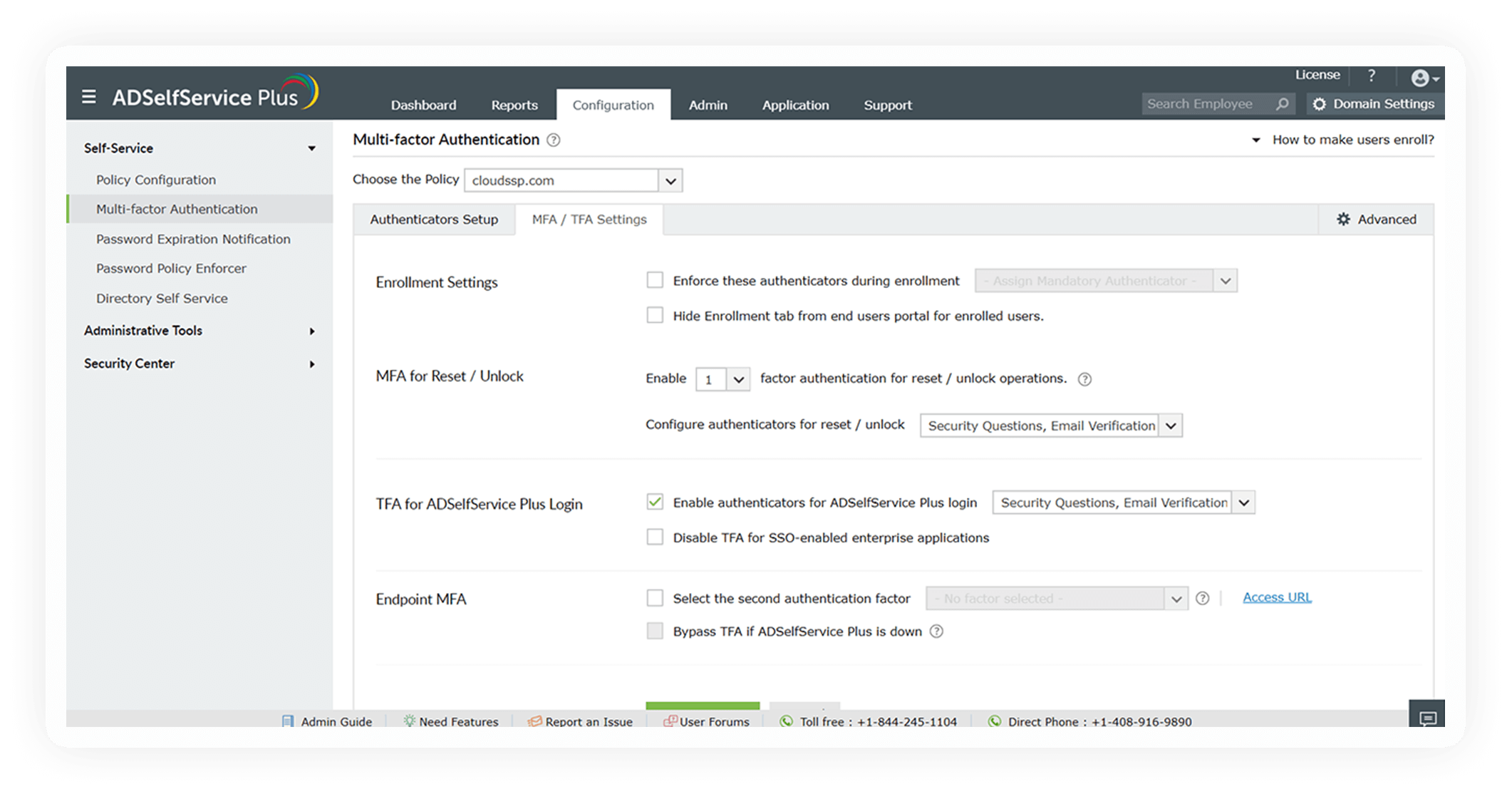Go to the Application tab
1512x794 pixels.
click(795, 105)
